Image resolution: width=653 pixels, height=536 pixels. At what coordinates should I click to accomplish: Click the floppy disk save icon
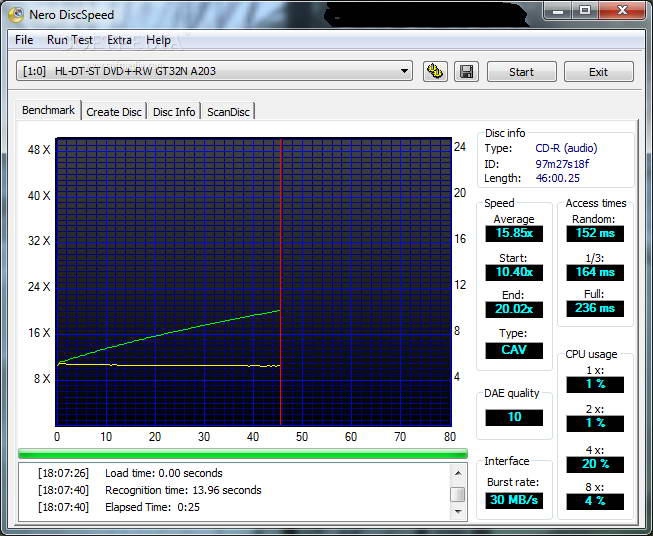466,72
